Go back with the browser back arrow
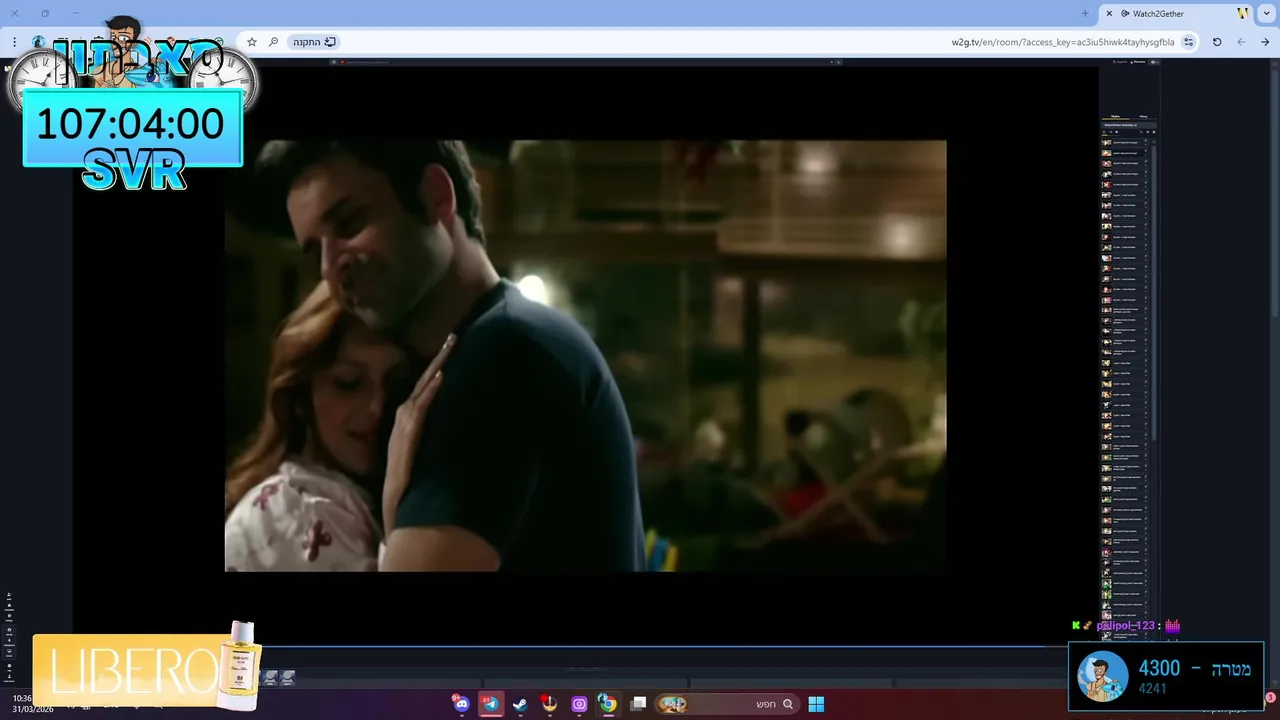 click(1265, 42)
